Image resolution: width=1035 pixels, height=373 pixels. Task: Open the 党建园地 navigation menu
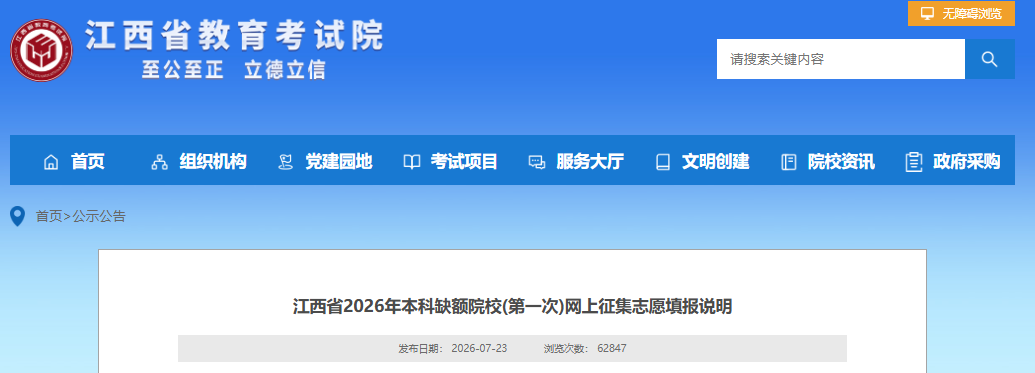coord(339,161)
